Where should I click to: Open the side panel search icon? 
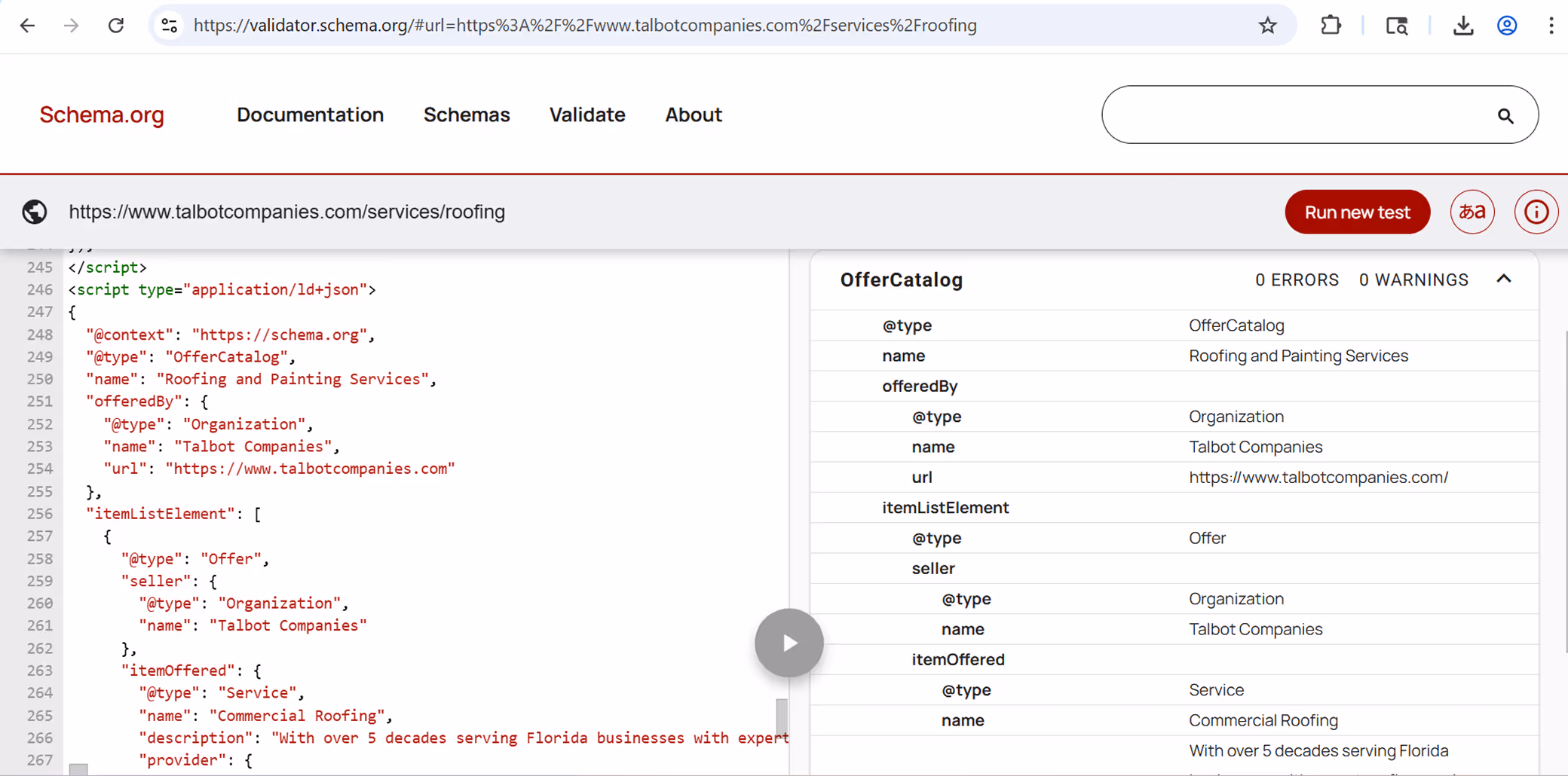click(1397, 26)
